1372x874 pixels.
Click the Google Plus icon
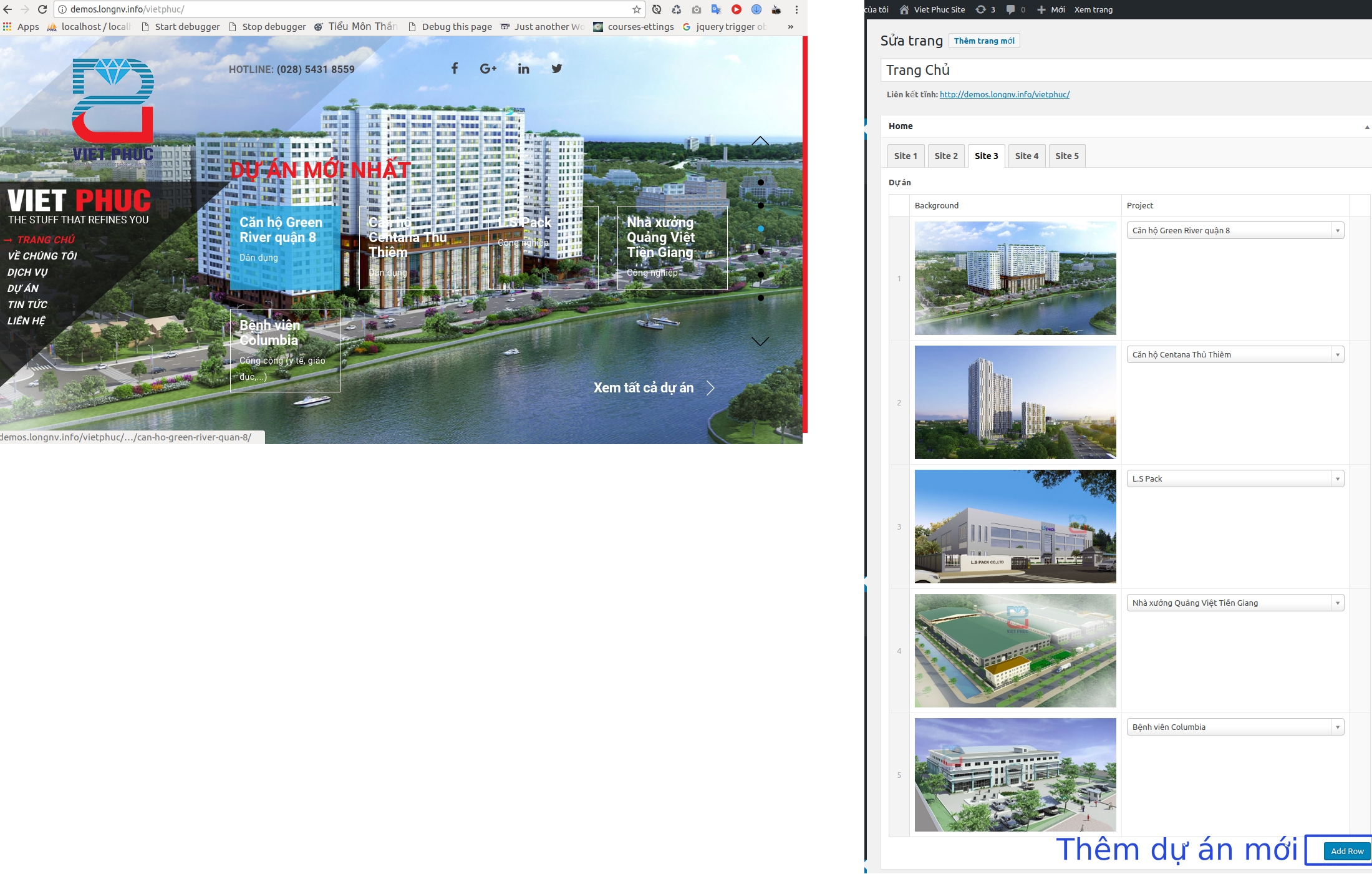click(x=488, y=69)
